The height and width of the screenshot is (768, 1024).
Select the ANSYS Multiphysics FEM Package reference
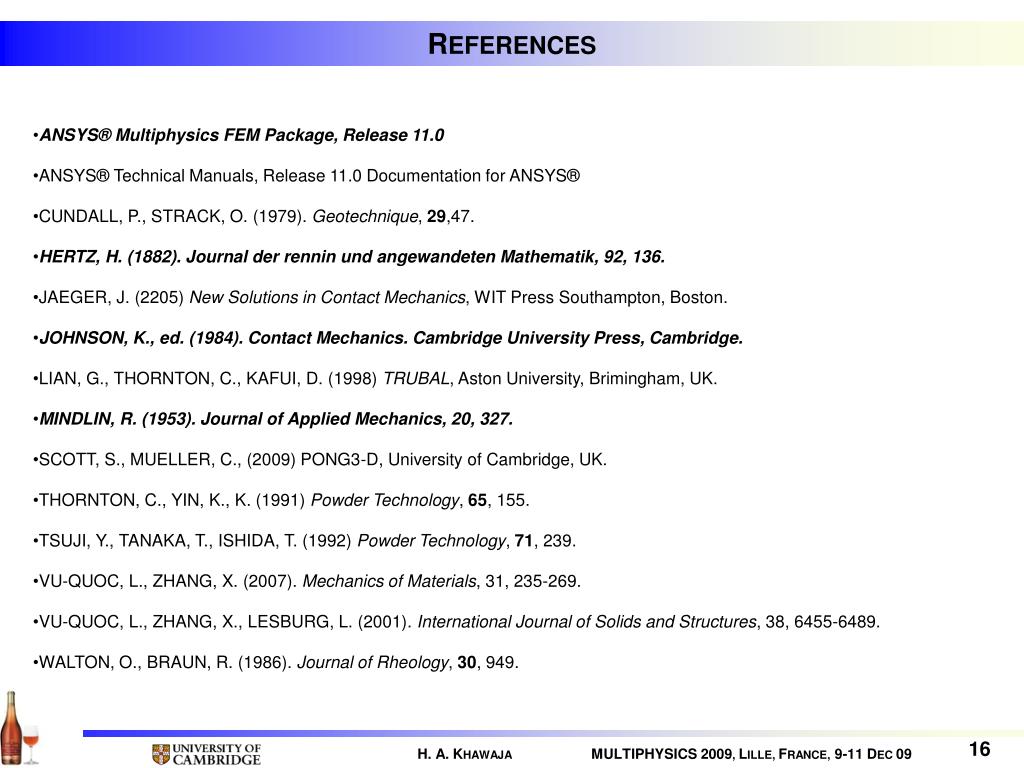tap(238, 135)
